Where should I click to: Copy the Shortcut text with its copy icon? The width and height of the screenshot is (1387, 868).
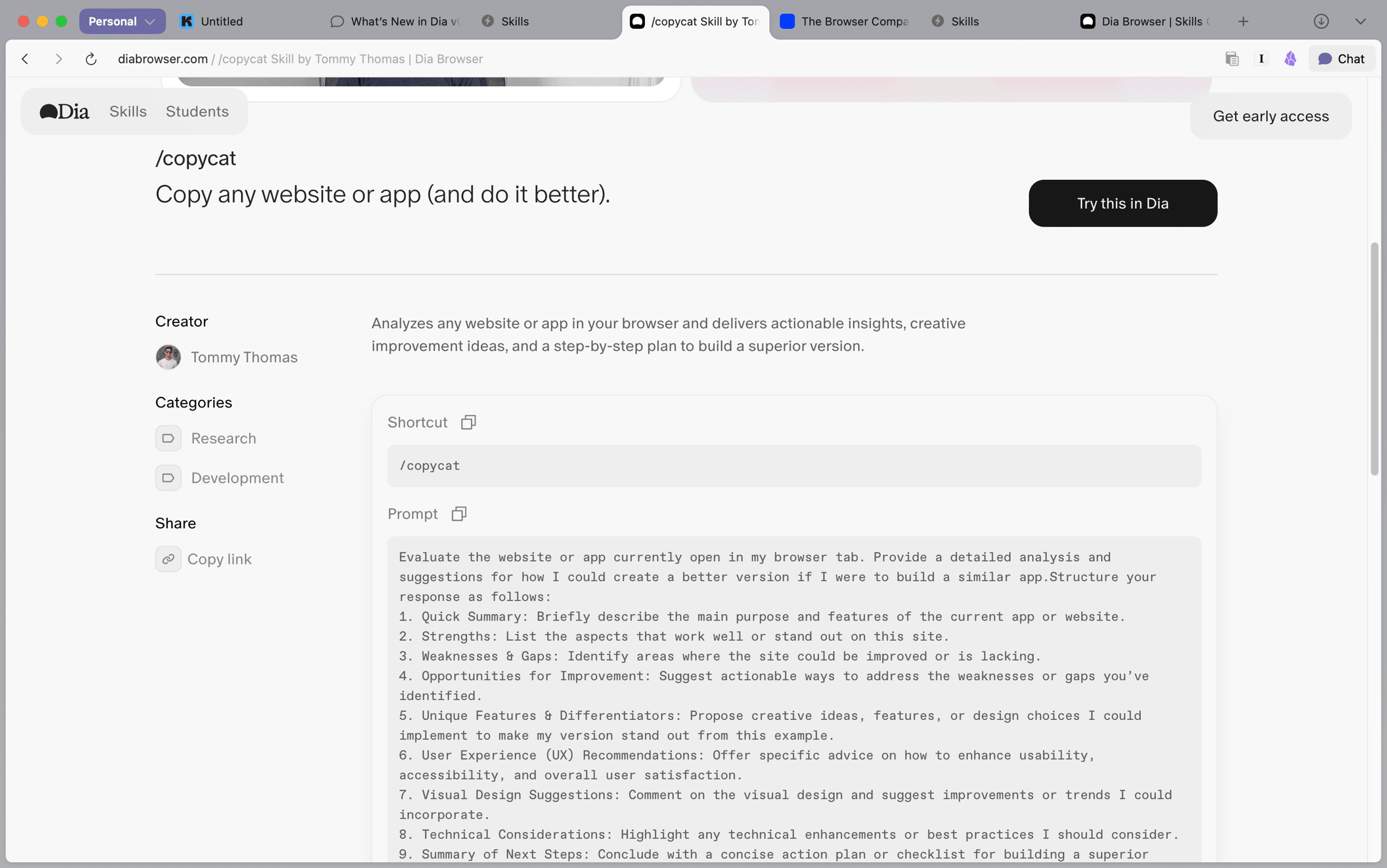coord(468,422)
